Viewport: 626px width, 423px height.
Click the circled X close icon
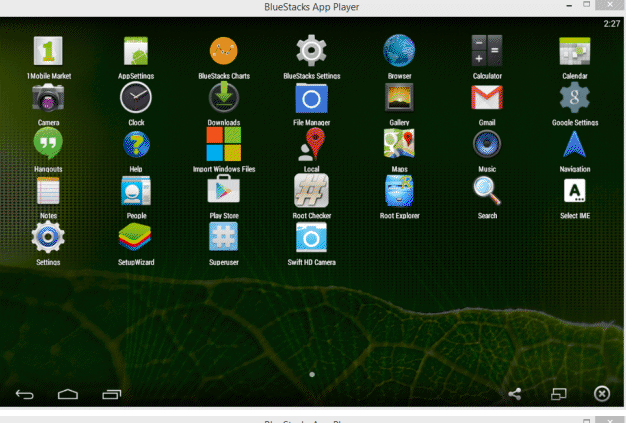point(602,394)
